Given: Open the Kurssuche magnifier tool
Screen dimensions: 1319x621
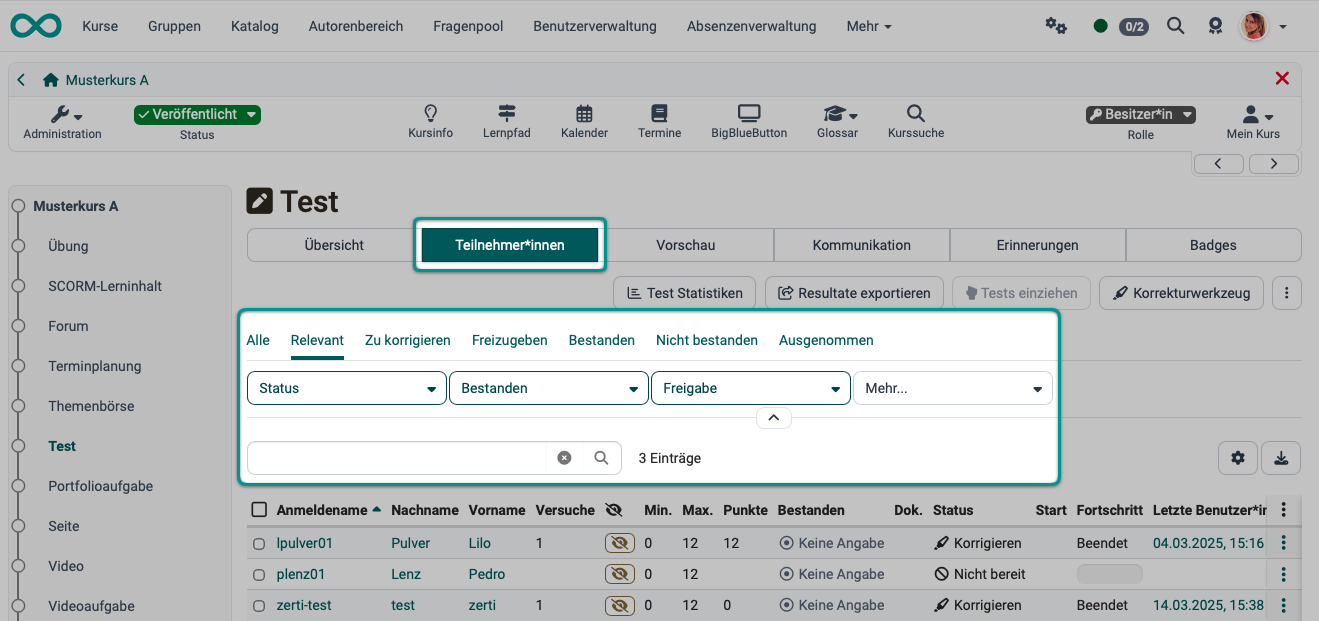Looking at the screenshot, I should (916, 122).
